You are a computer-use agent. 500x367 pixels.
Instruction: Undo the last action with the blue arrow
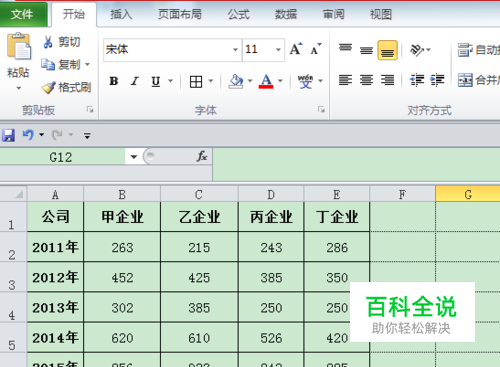[x=28, y=135]
